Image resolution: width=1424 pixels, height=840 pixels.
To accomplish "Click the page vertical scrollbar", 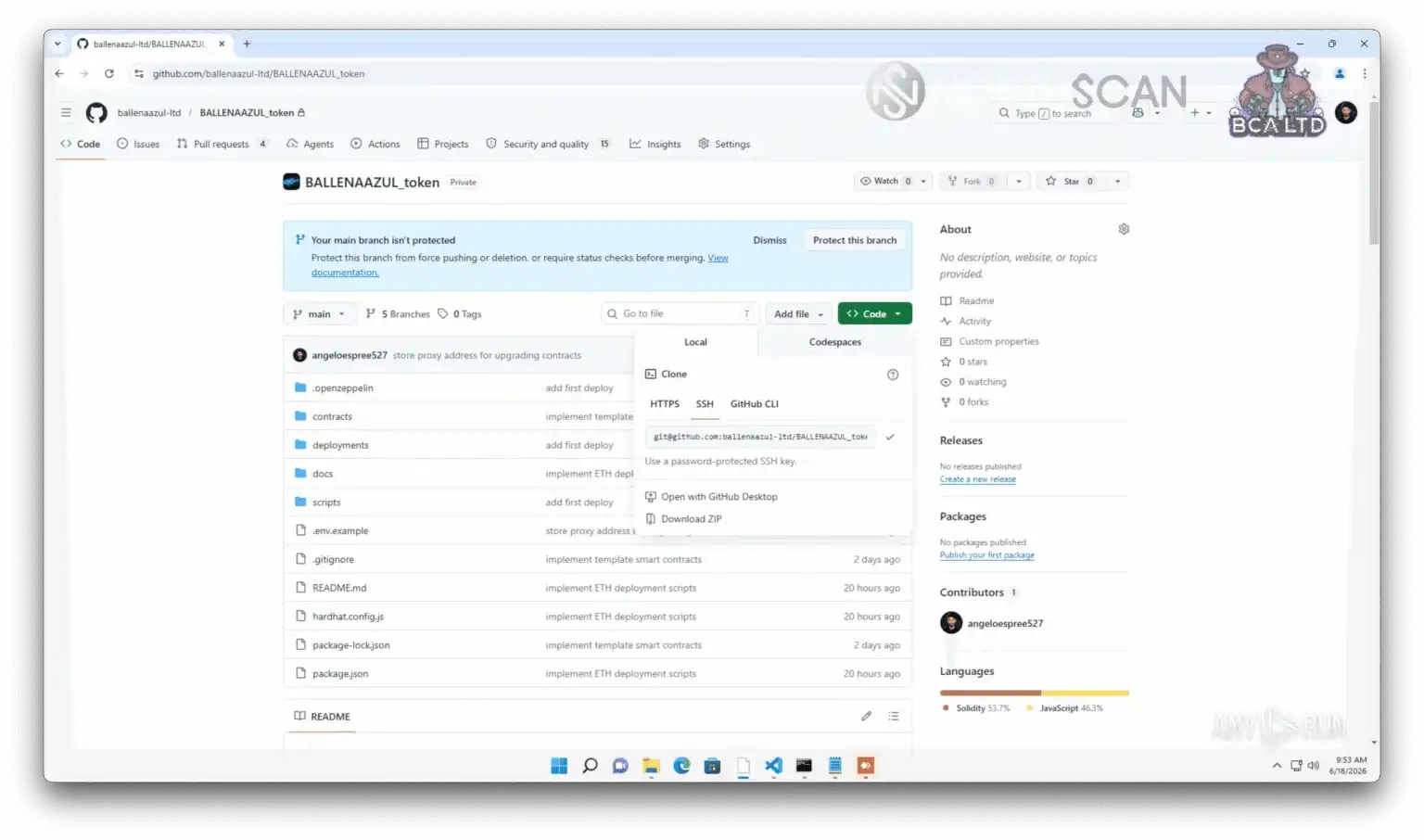I will coord(1374,173).
